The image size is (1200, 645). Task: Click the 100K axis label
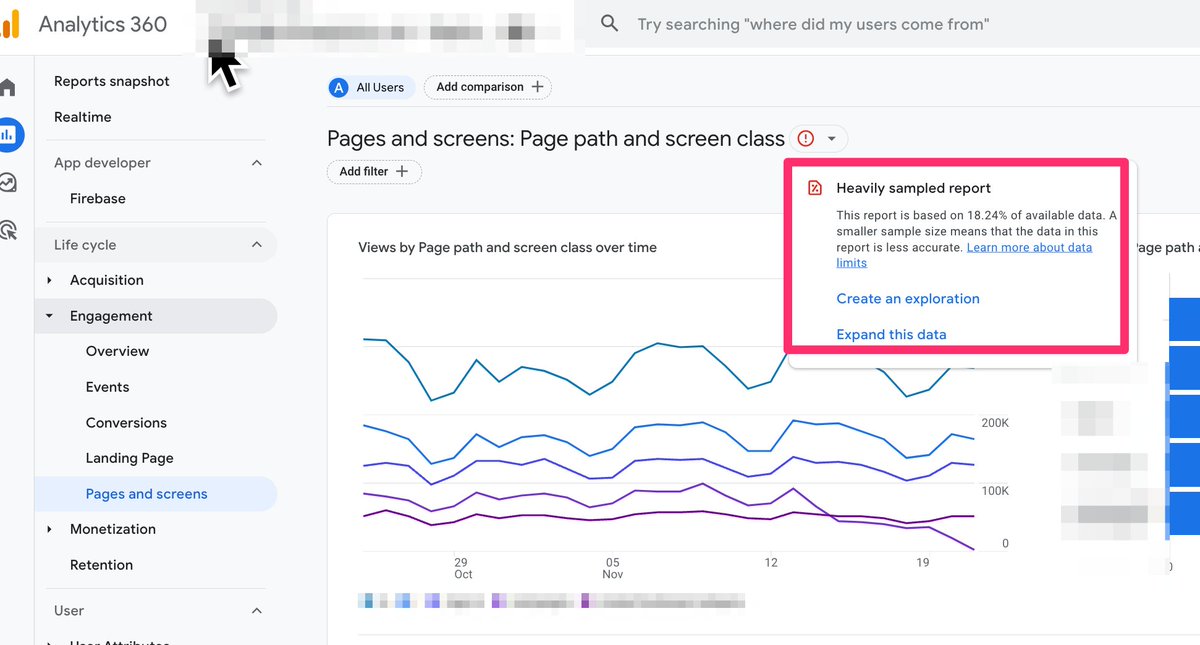pyautogui.click(x=995, y=491)
